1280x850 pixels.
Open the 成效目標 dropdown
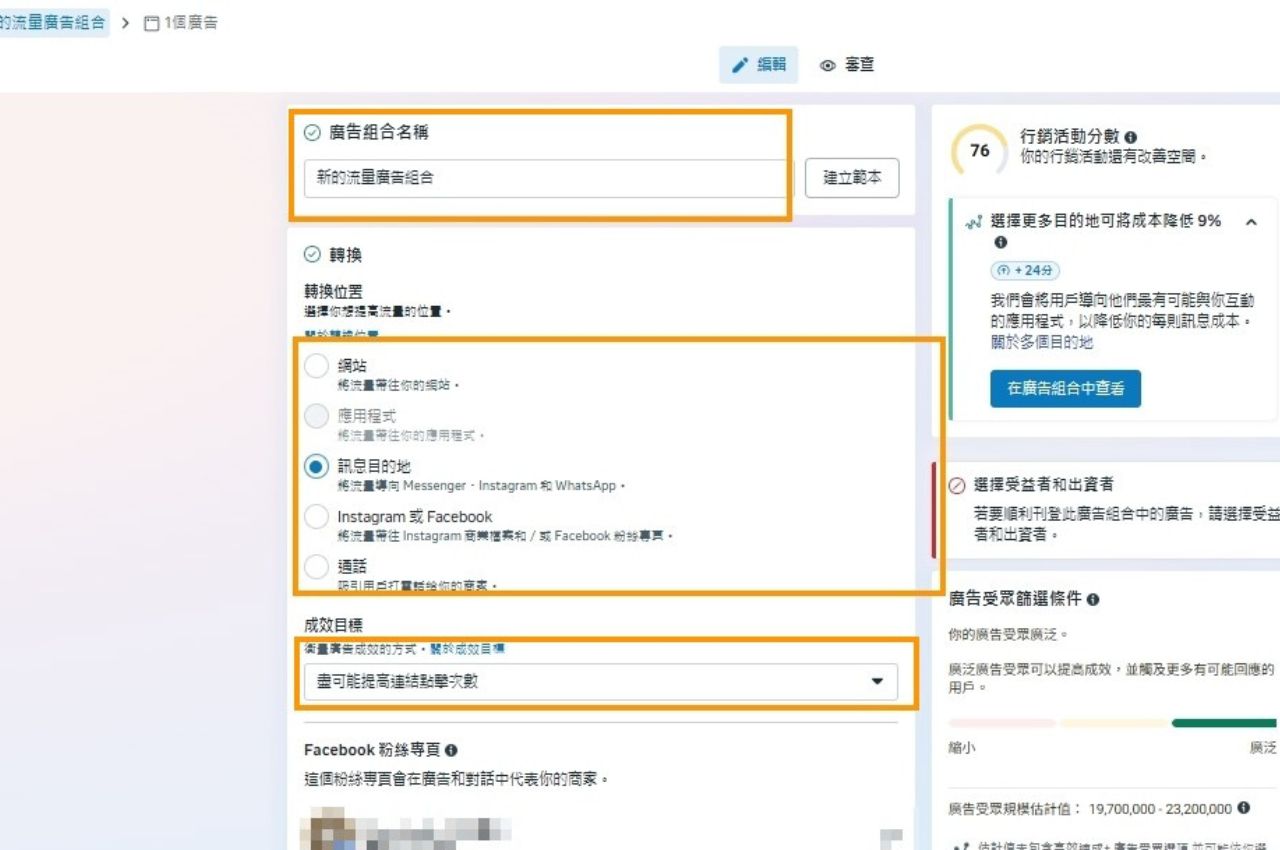tap(601, 682)
